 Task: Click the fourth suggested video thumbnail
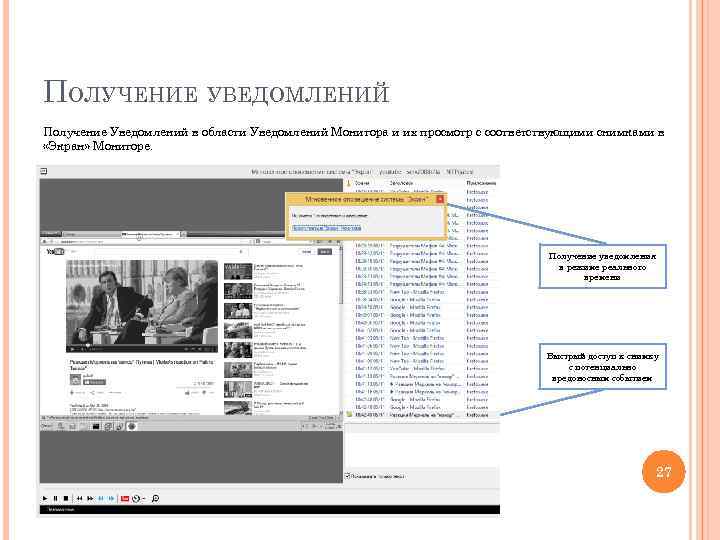coord(238,330)
